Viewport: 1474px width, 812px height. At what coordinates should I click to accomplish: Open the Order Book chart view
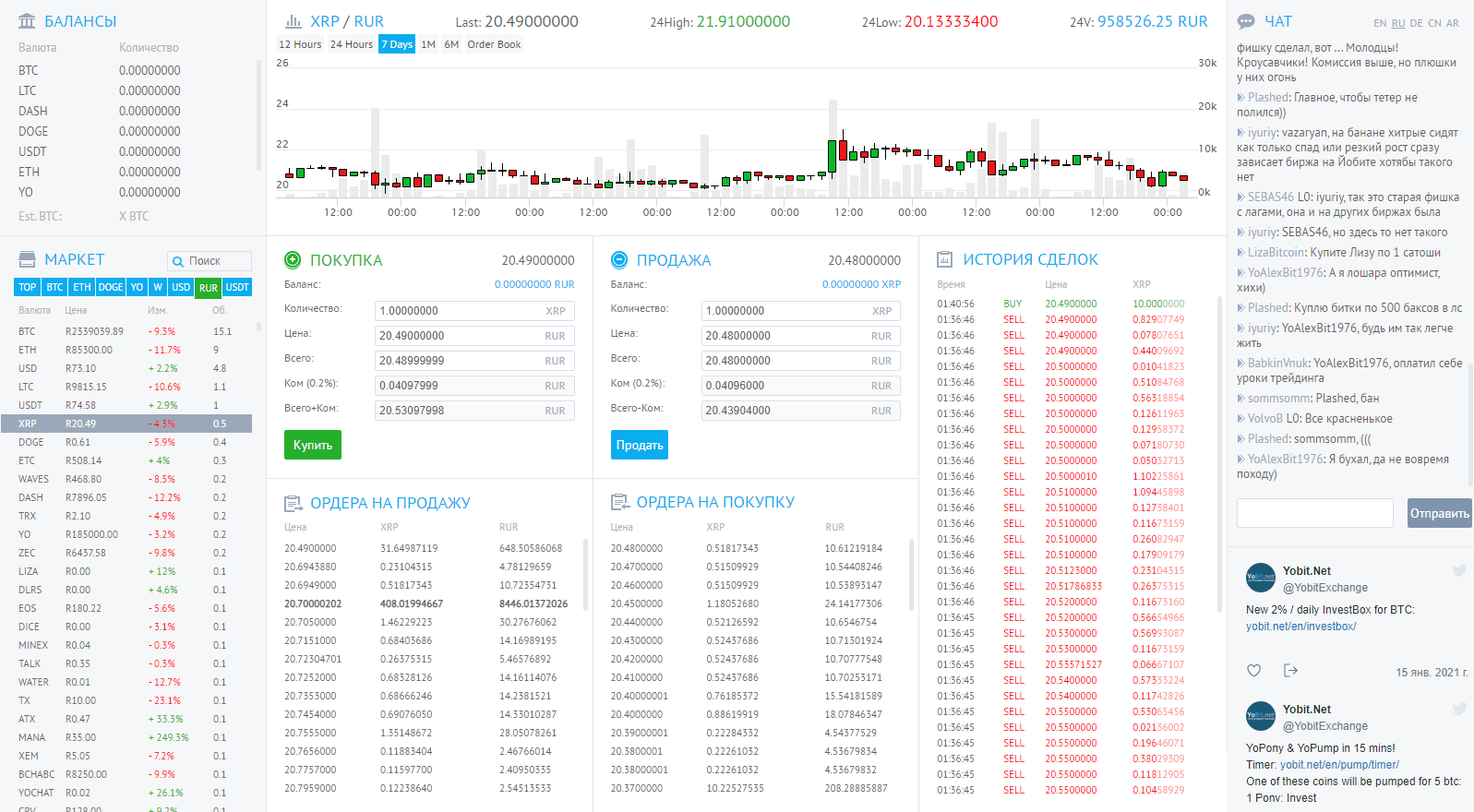click(x=494, y=44)
